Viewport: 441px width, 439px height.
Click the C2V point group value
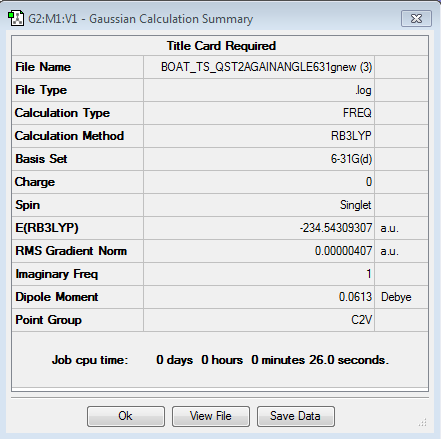point(361,320)
